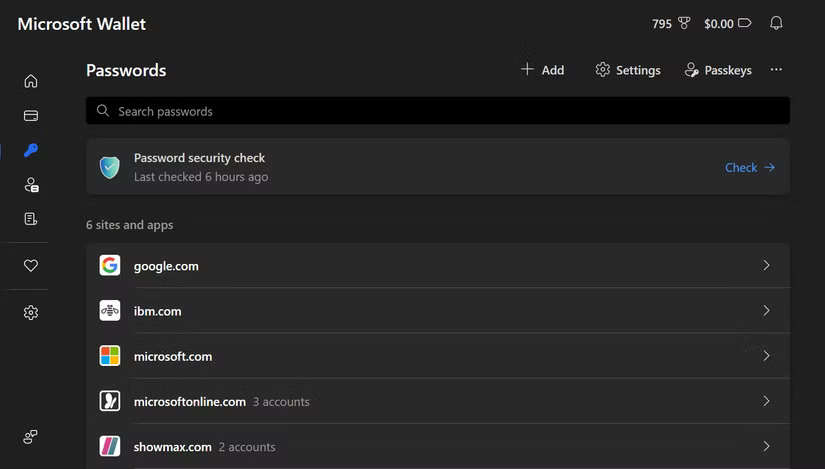Click the $0.00 cashback amount
The image size is (825, 469).
click(x=719, y=24)
